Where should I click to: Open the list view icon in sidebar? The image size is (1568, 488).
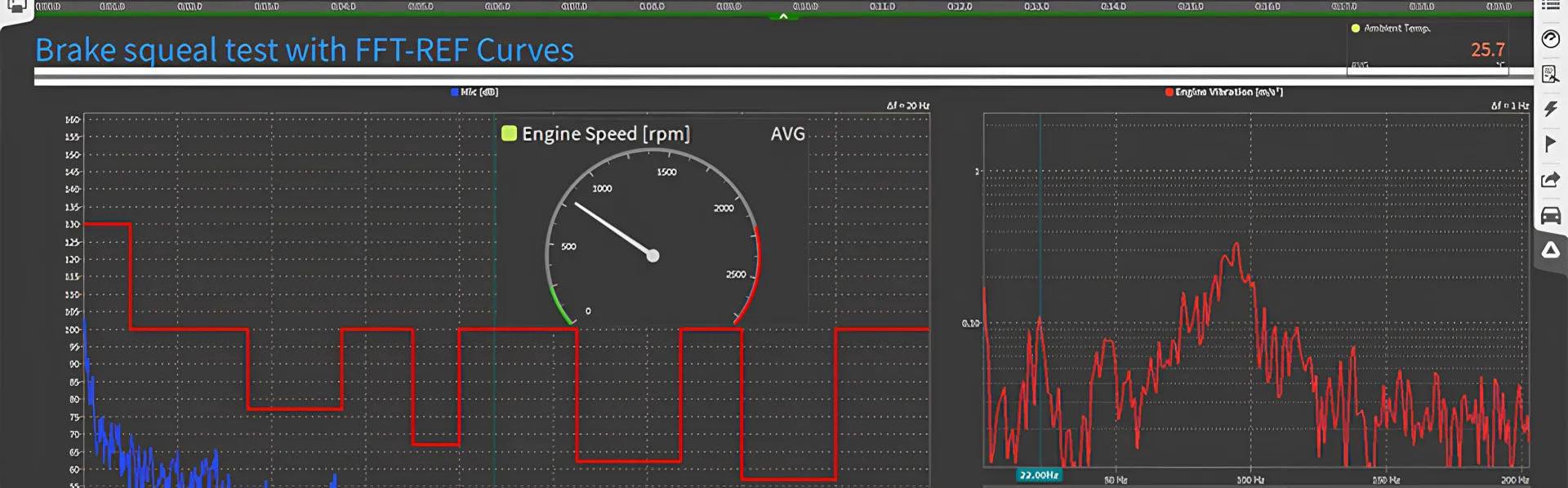(1550, 6)
